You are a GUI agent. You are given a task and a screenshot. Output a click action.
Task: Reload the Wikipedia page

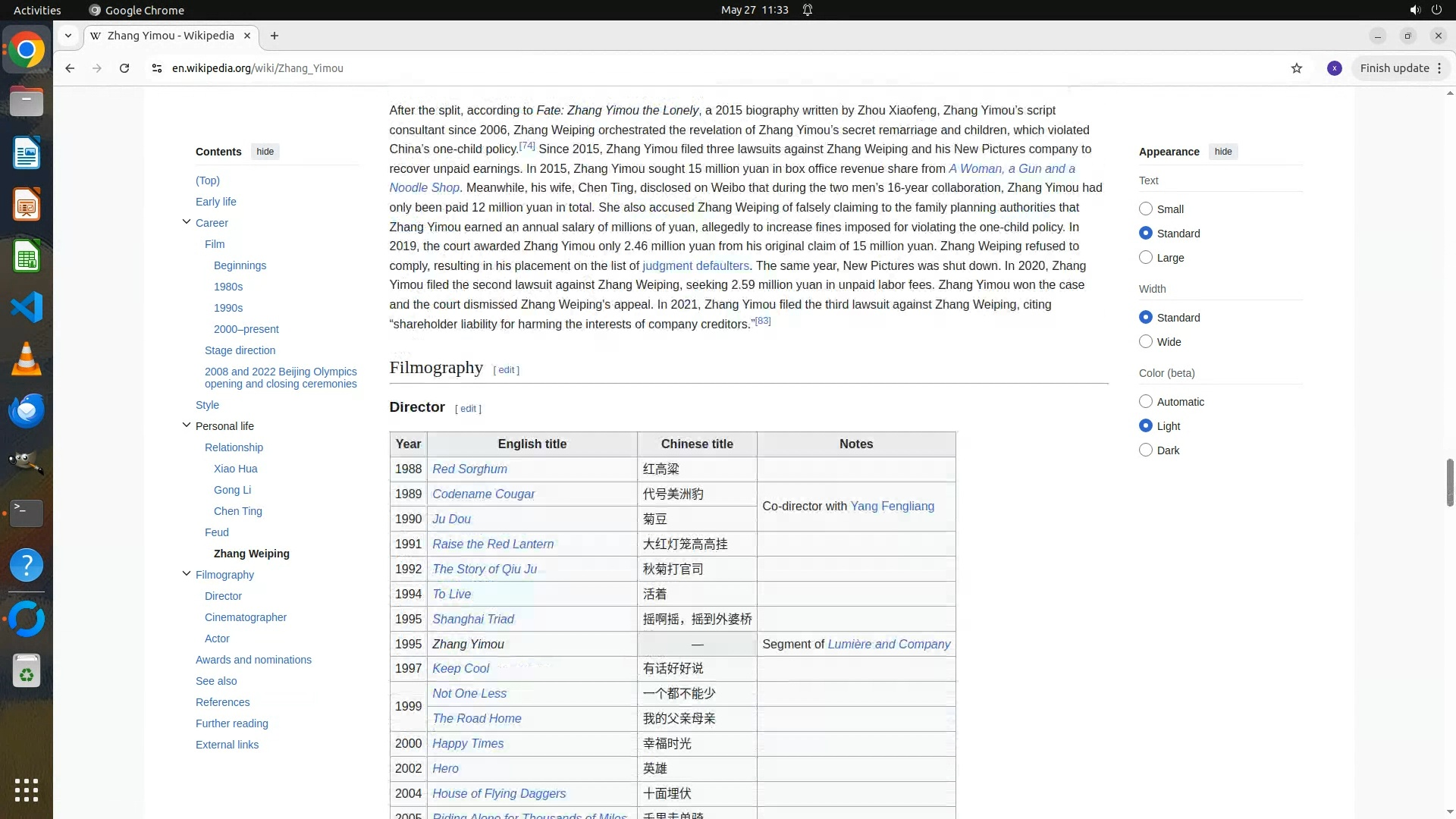pyautogui.click(x=124, y=68)
